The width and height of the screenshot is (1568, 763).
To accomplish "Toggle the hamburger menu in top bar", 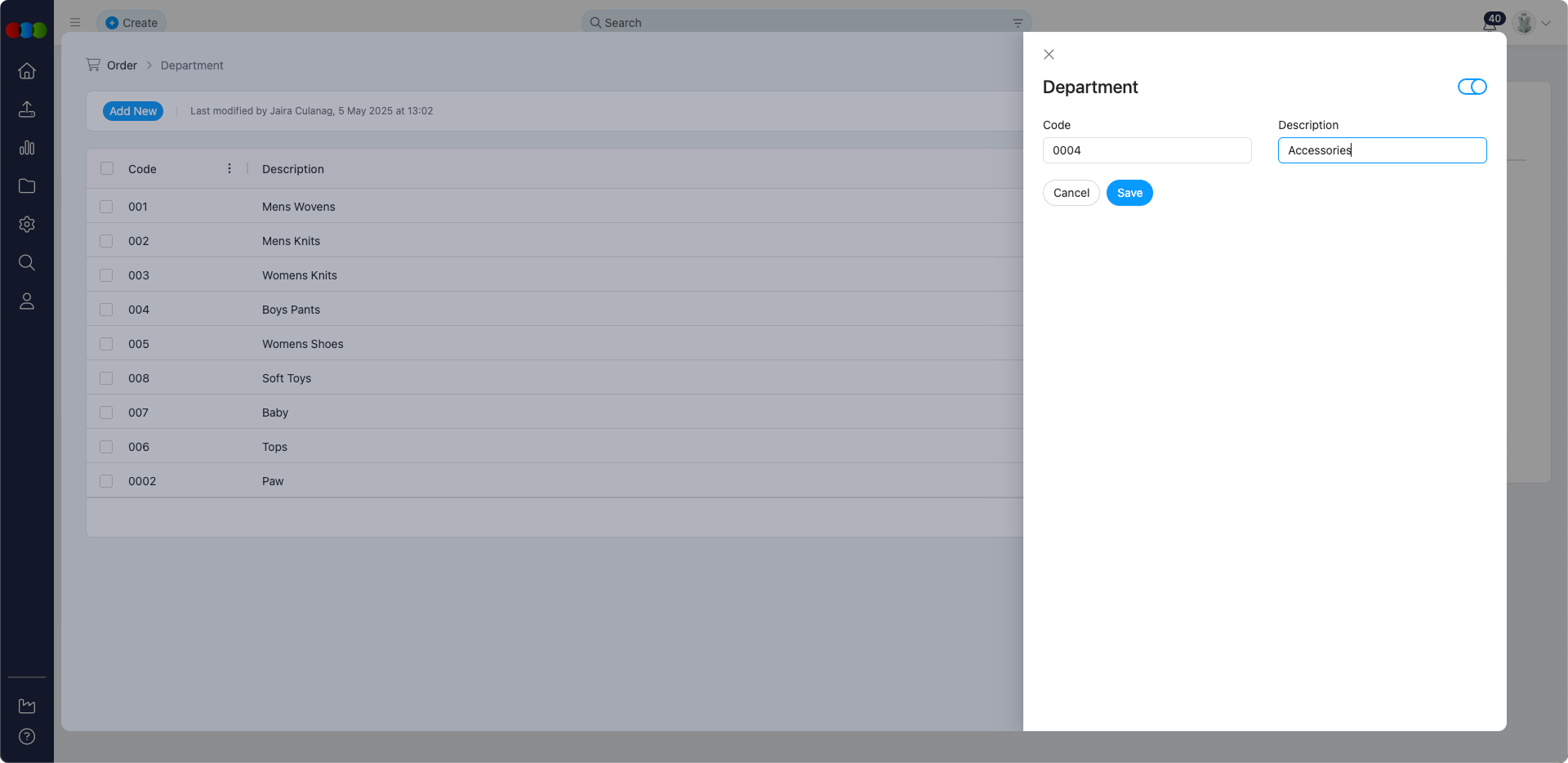I will (x=75, y=23).
